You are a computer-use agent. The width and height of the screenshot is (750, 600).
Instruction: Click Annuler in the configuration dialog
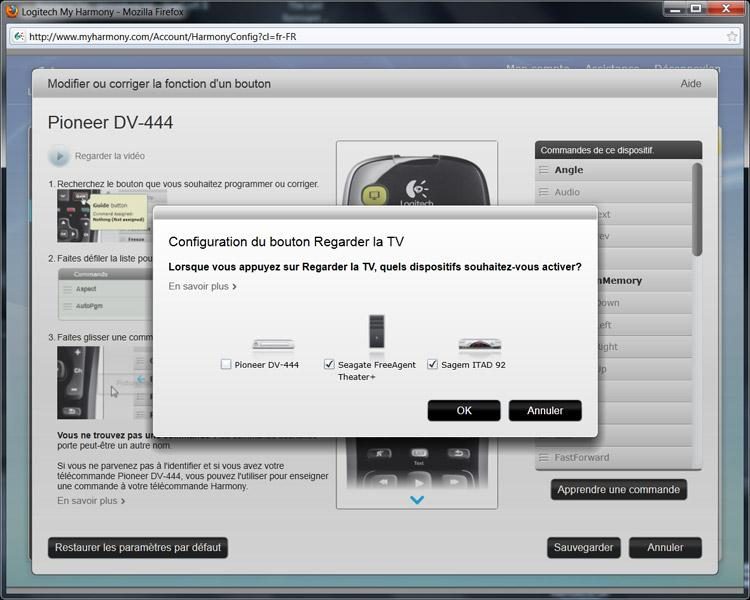point(545,411)
